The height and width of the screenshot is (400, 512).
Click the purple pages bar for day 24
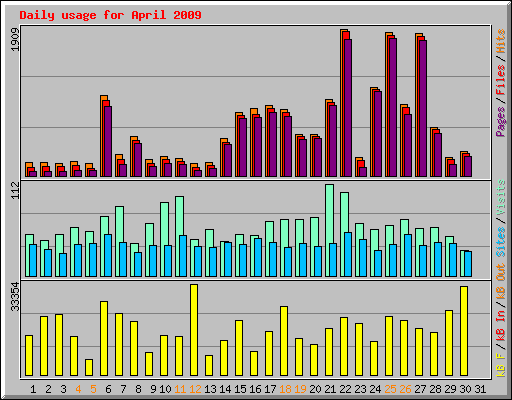click(x=378, y=134)
